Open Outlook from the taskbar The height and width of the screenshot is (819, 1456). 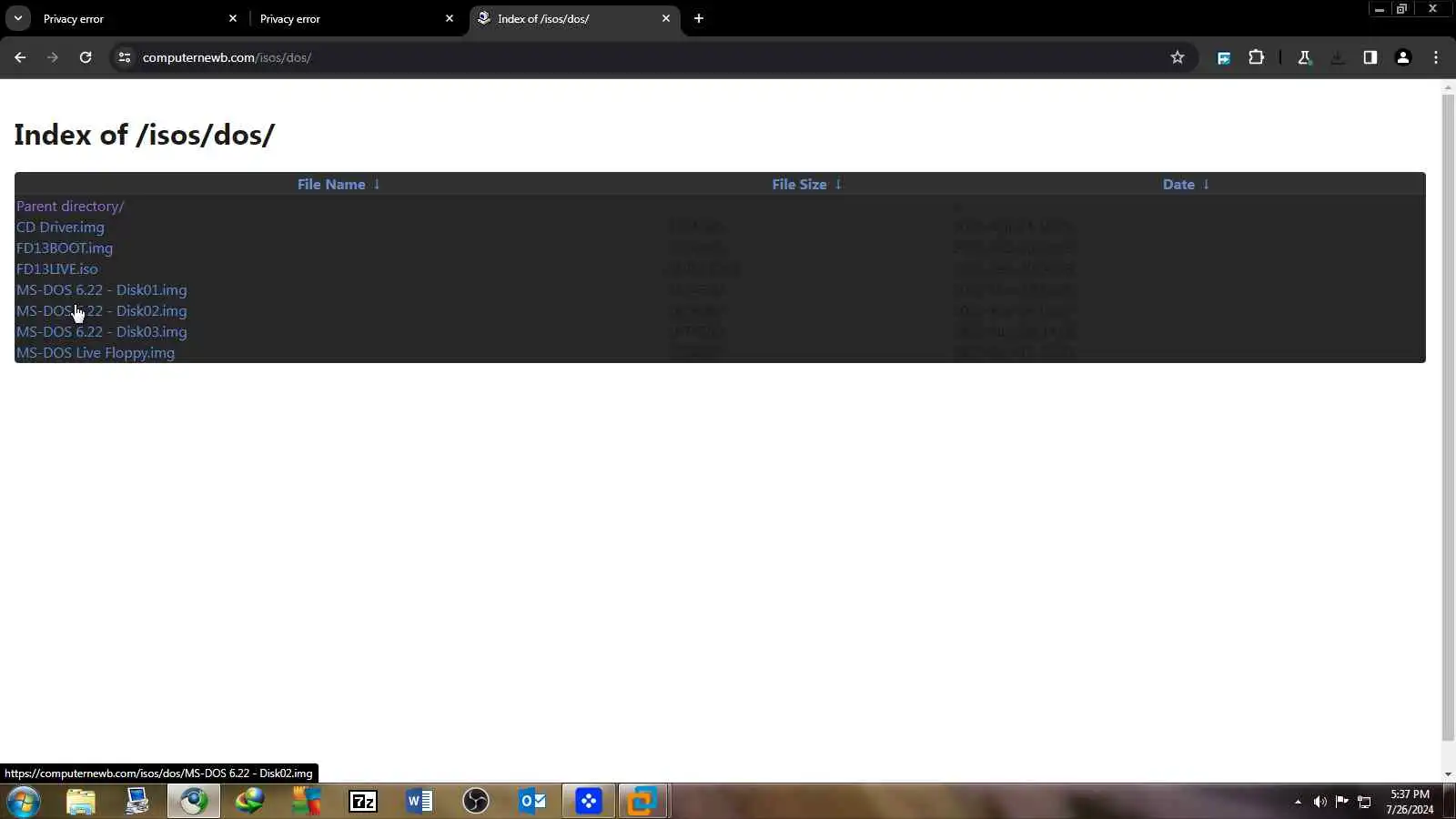532,802
